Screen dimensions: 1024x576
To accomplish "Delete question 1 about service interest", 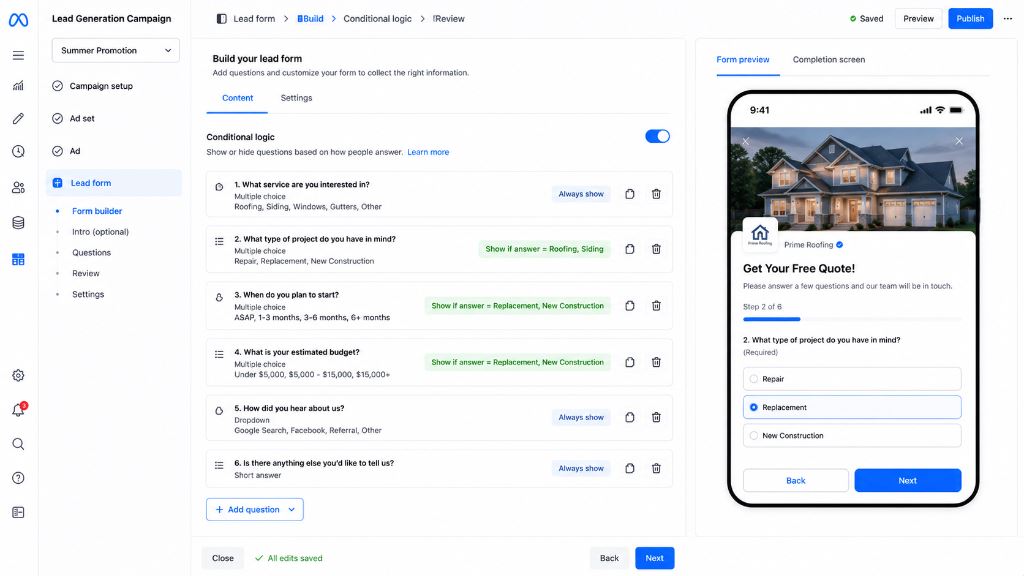I will pos(656,194).
